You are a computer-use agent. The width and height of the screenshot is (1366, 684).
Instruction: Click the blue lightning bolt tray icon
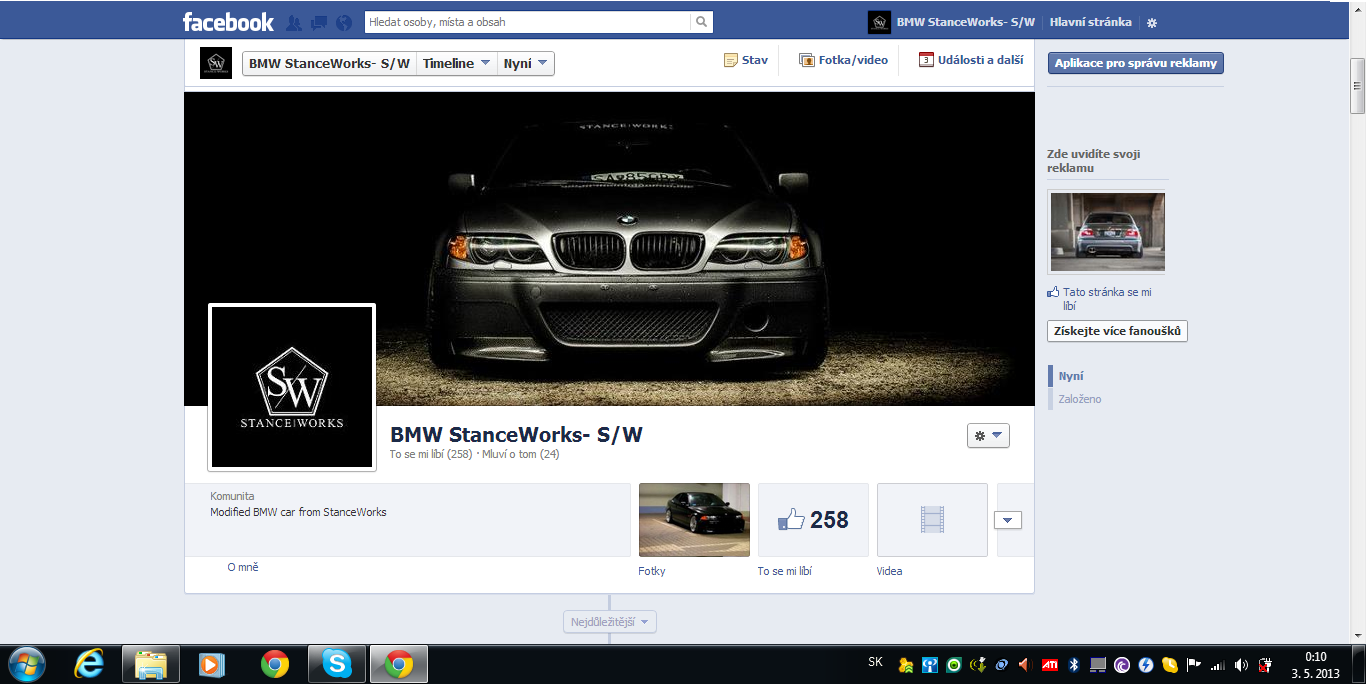pyautogui.click(x=1146, y=664)
